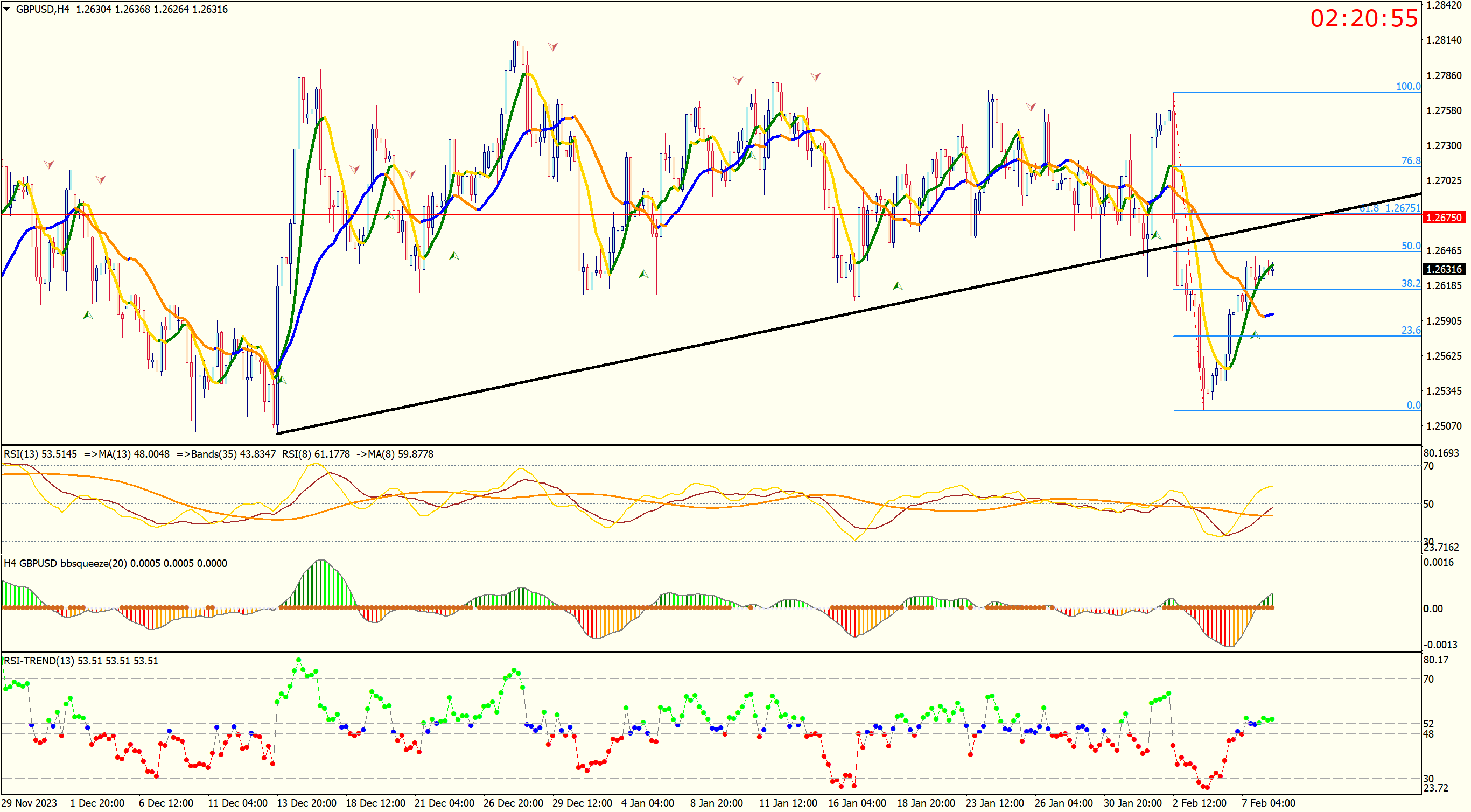
Task: Click the green buy arrow at the 13 Dec low where the trendline starts
Action: pyautogui.click(x=282, y=380)
